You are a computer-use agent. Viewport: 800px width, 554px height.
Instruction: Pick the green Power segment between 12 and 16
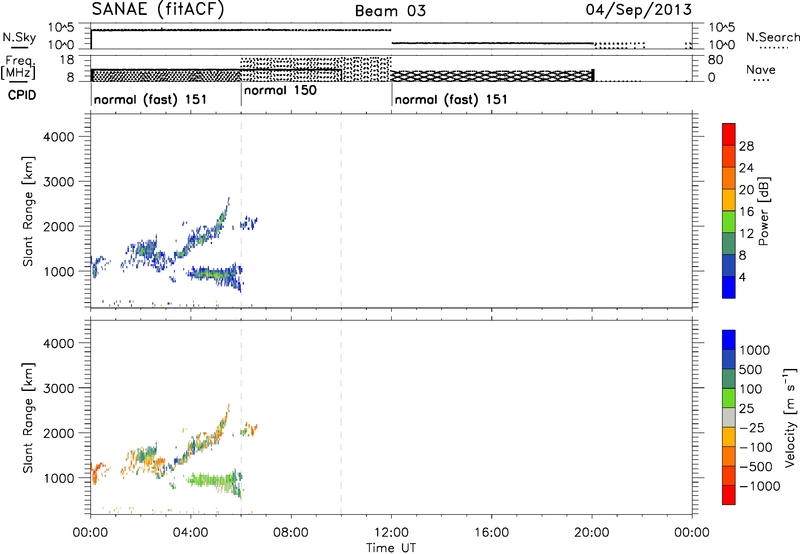click(729, 221)
